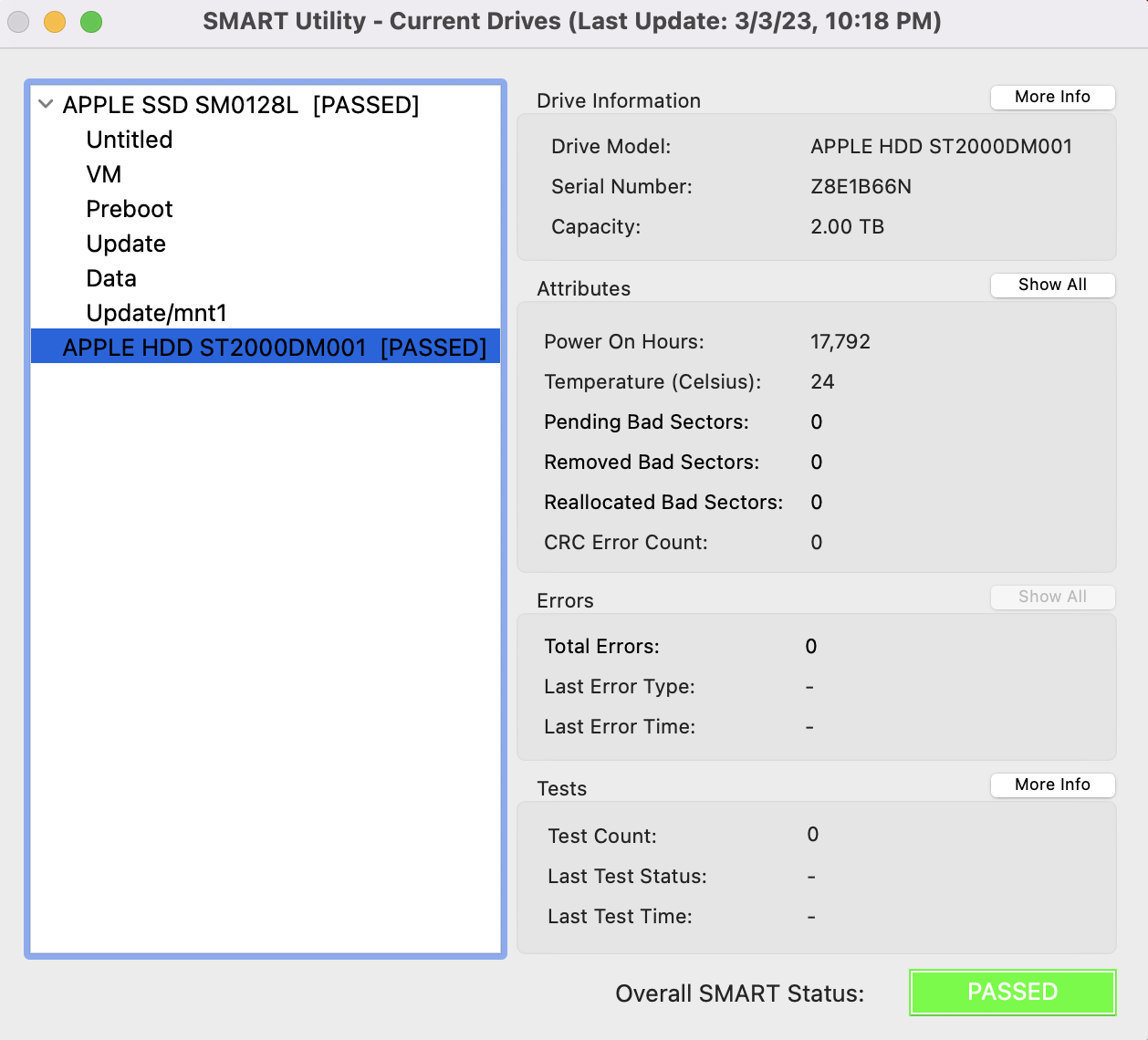This screenshot has height=1040, width=1148.
Task: Open More Info for Drive Information
Action: point(1053,97)
